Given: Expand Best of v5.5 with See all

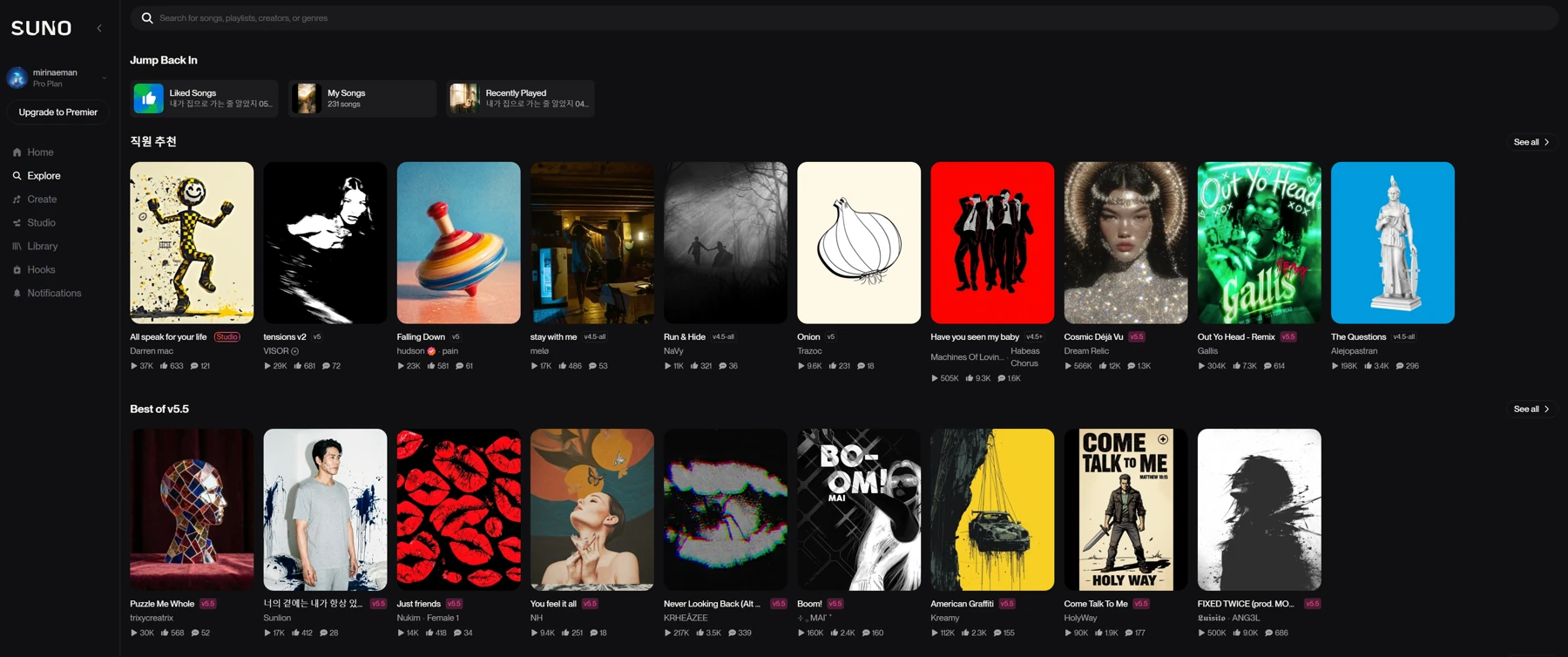Looking at the screenshot, I should click(x=1531, y=409).
